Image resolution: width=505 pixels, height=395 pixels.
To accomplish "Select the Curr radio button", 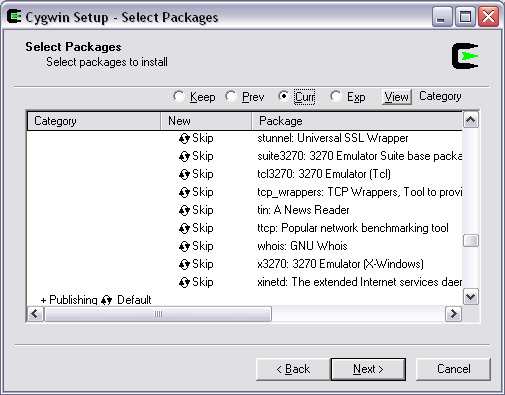I will point(283,97).
